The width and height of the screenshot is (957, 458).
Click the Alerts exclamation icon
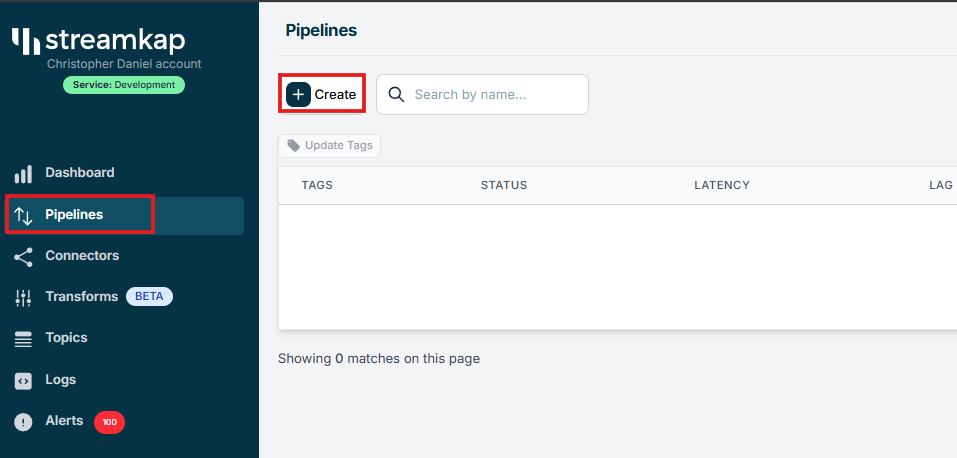[x=23, y=422]
